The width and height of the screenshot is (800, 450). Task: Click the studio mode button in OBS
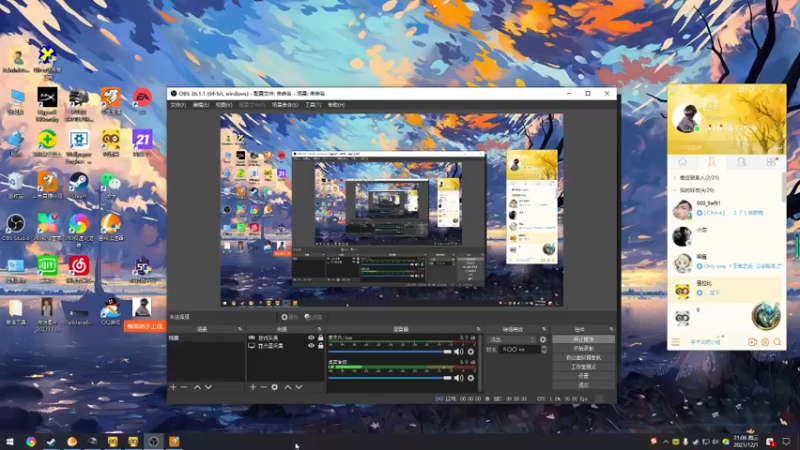point(583,367)
